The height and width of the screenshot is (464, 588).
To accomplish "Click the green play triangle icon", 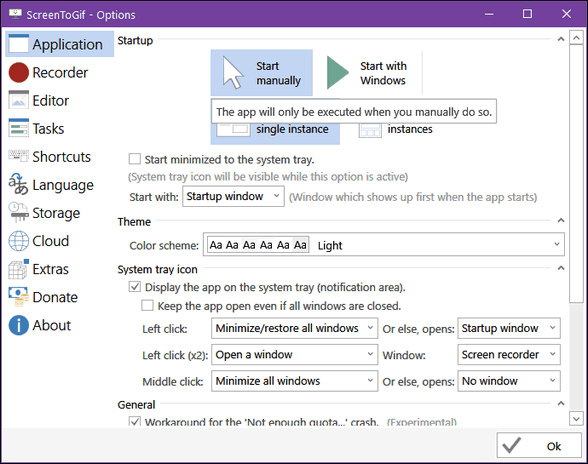I will coord(337,72).
